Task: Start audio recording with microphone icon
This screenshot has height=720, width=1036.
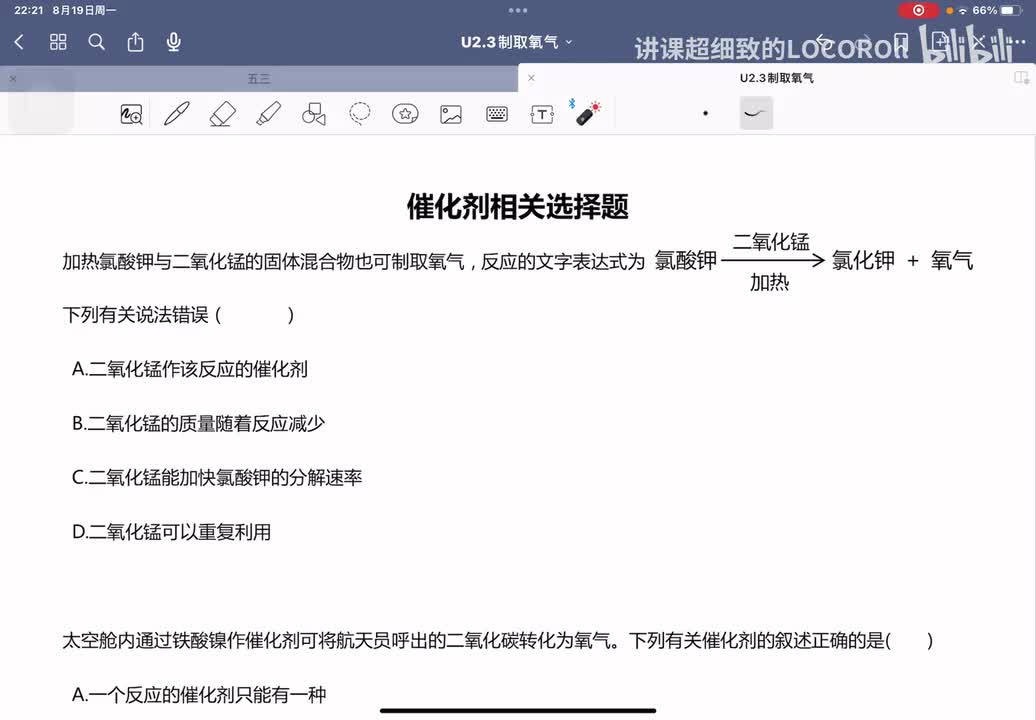Action: point(174,42)
